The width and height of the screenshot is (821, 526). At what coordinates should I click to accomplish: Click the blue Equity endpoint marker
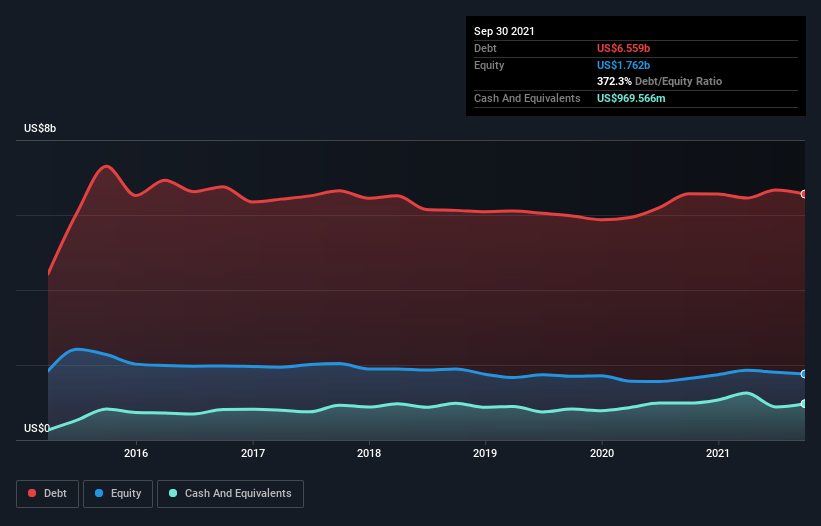coord(804,374)
